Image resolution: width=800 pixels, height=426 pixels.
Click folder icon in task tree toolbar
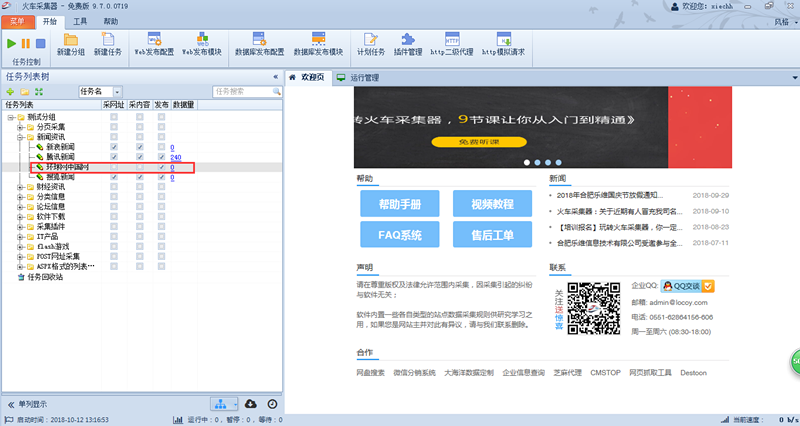tap(24, 92)
